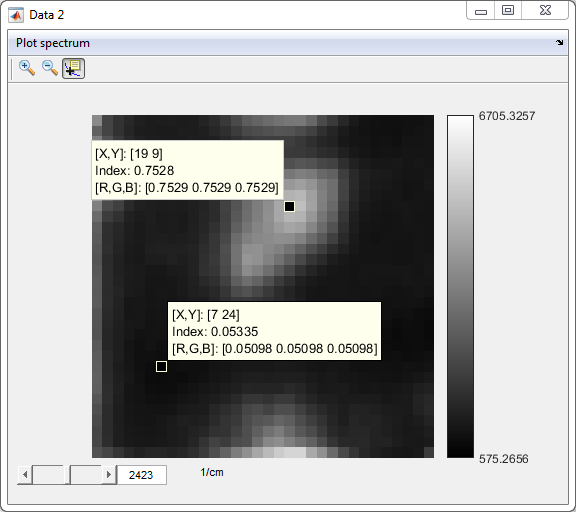Select the data cursor marker at [7 24]
This screenshot has width=576, height=512.
[x=161, y=366]
